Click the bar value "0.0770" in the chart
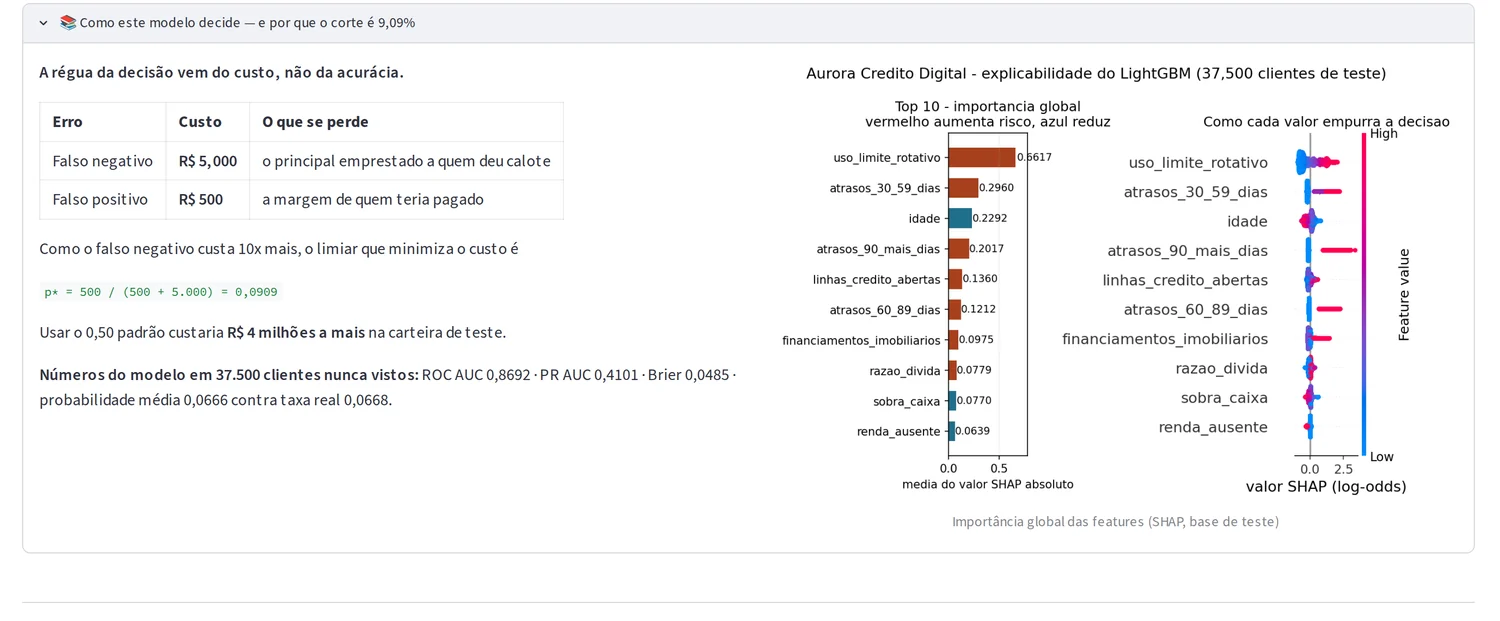1500x621 pixels. tap(974, 401)
